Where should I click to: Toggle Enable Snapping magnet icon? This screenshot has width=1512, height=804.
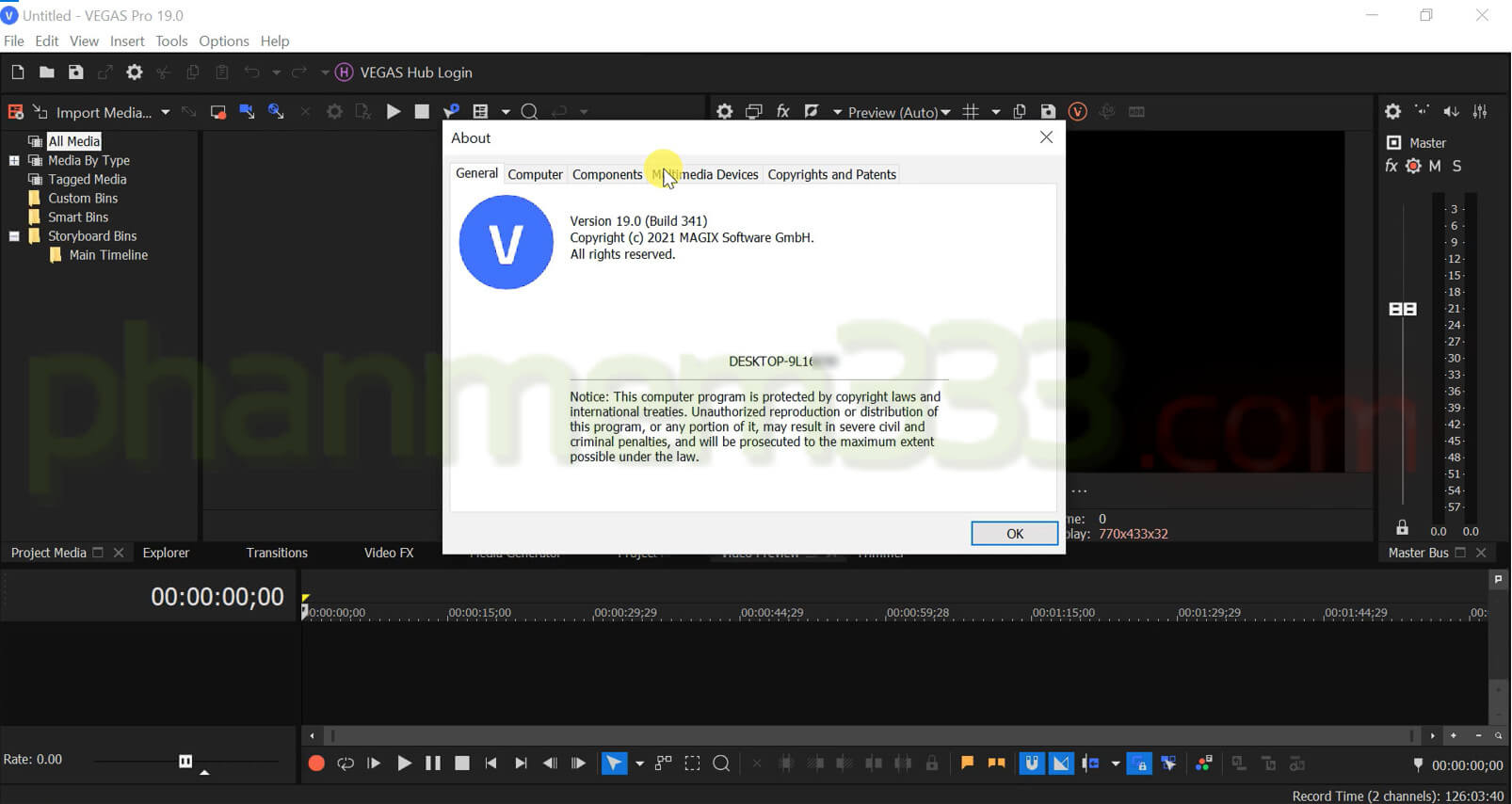click(x=1032, y=764)
